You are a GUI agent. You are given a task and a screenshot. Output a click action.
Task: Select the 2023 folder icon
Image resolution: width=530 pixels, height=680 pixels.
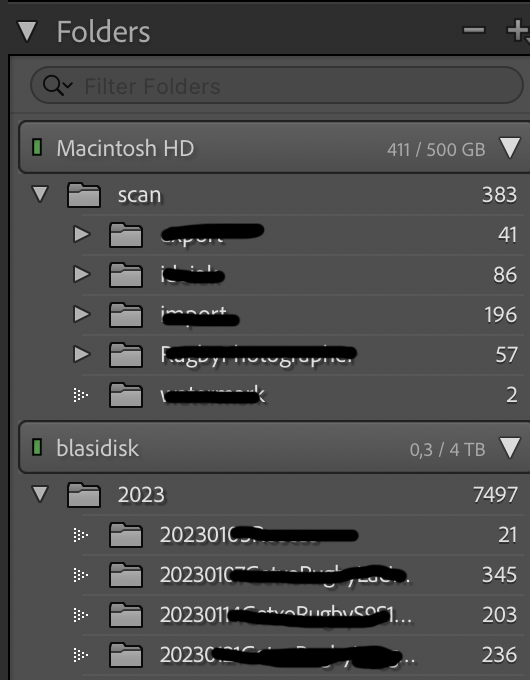pos(84,494)
